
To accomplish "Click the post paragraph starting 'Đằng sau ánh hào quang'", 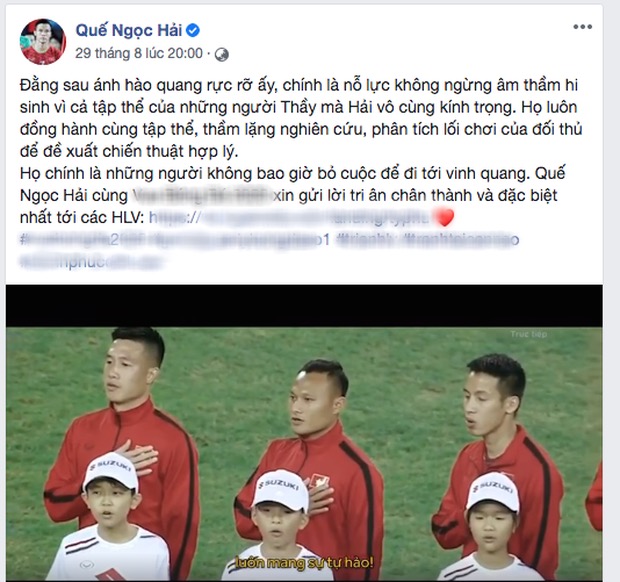I will [x=301, y=118].
